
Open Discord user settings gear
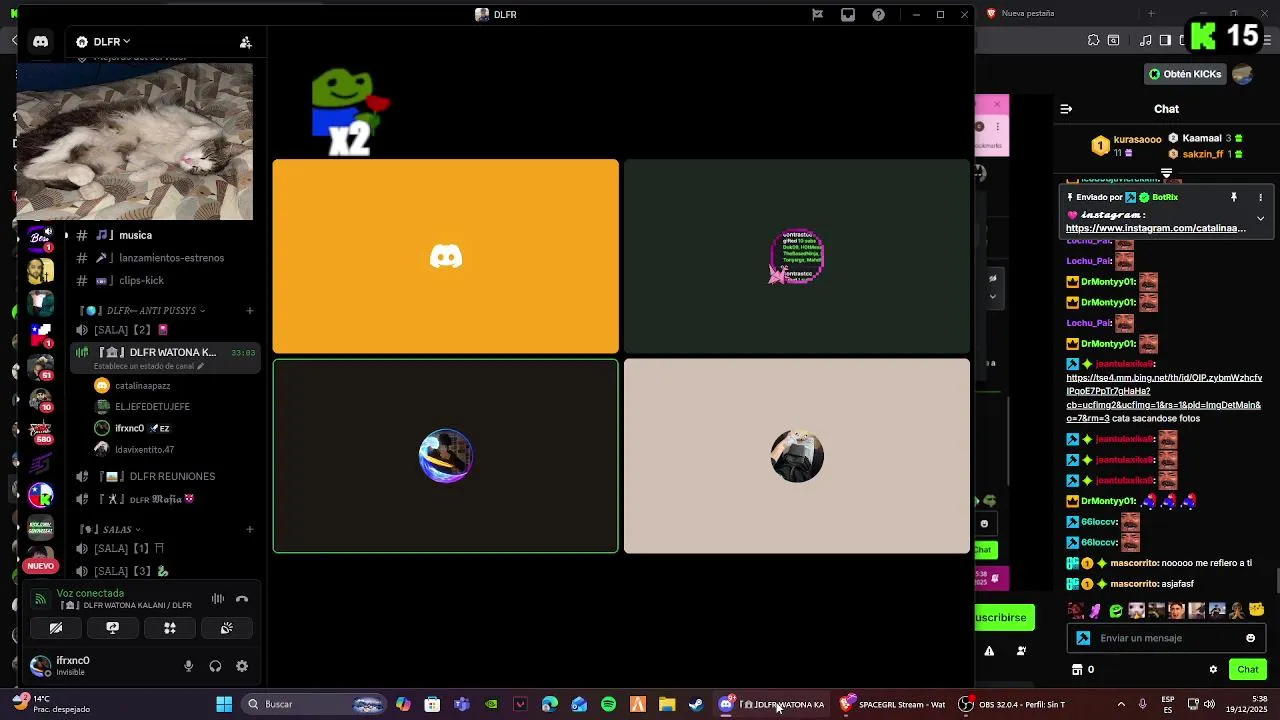(241, 666)
